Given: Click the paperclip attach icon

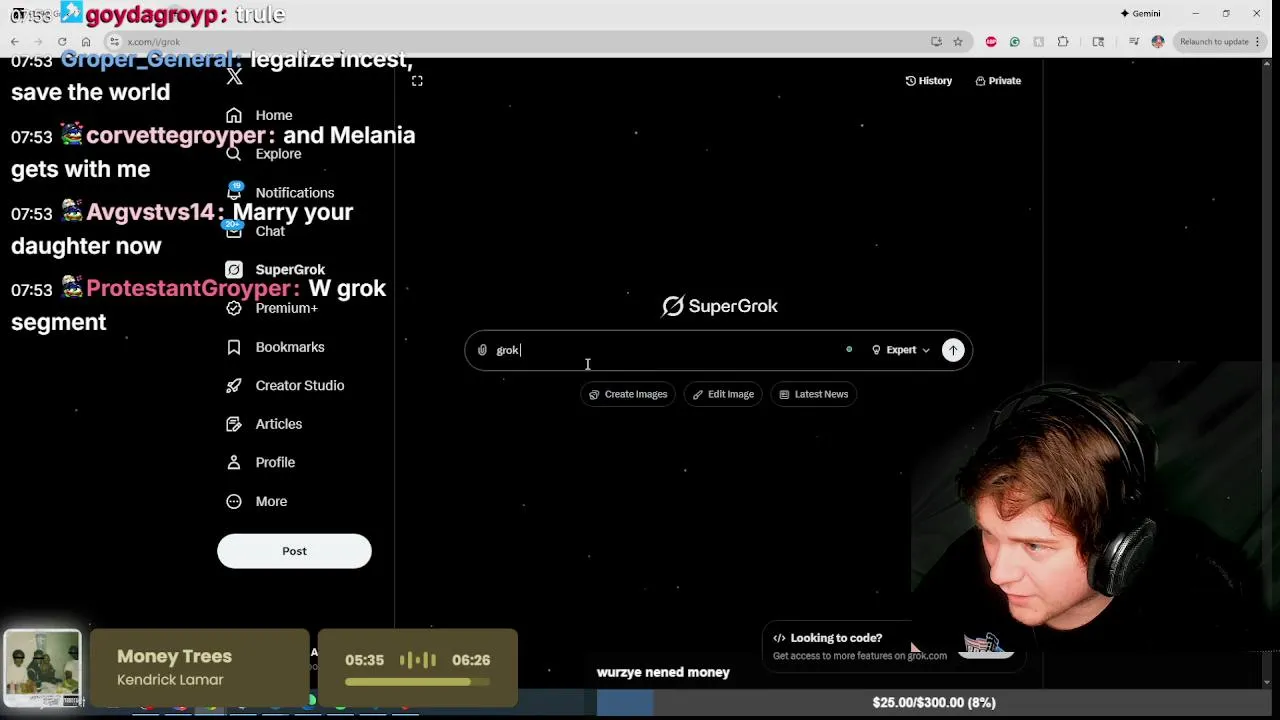Looking at the screenshot, I should 482,350.
